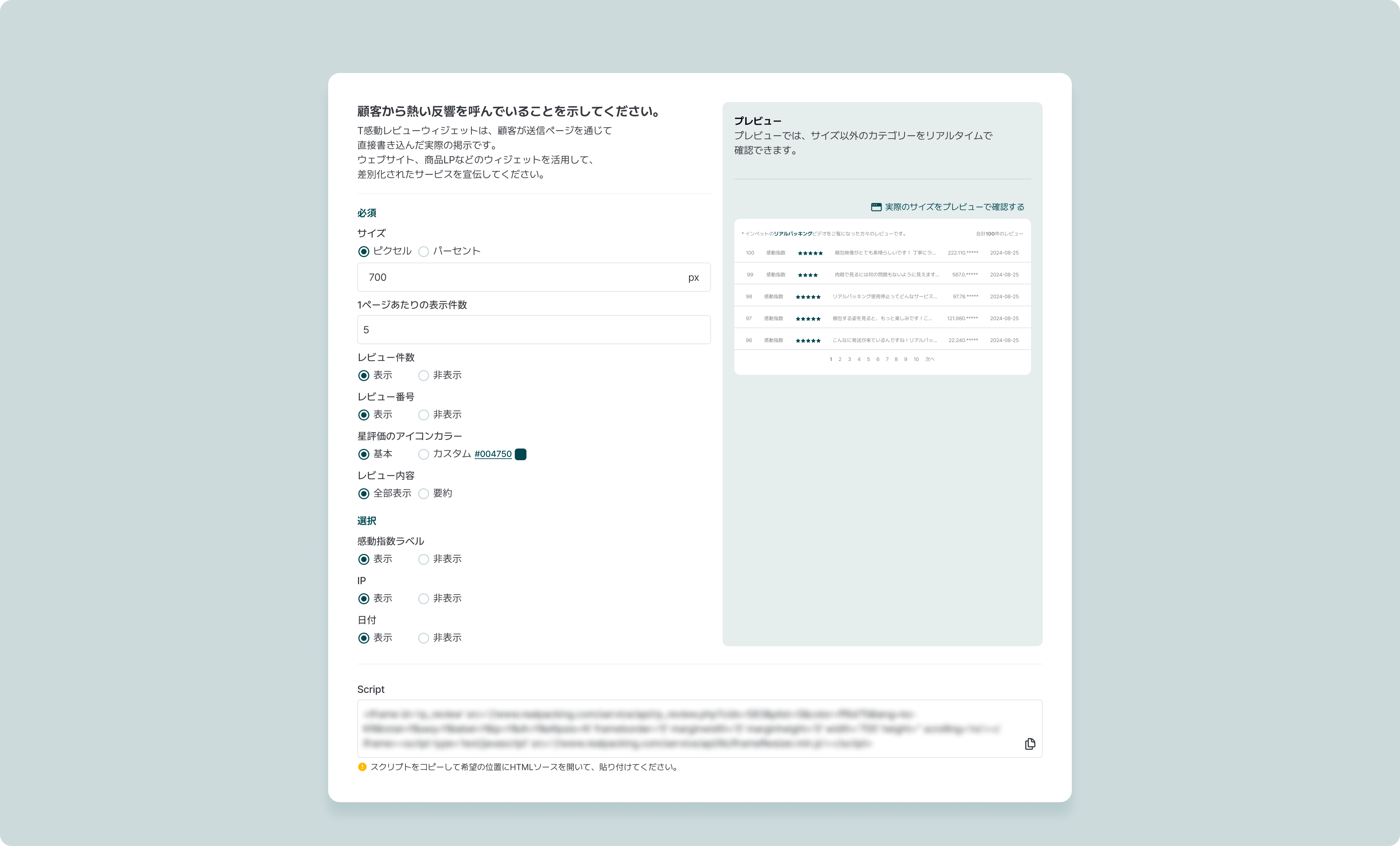Viewport: 1400px width, 846px height.
Task: Go to page 2 in preview pagination
Action: coord(840,359)
